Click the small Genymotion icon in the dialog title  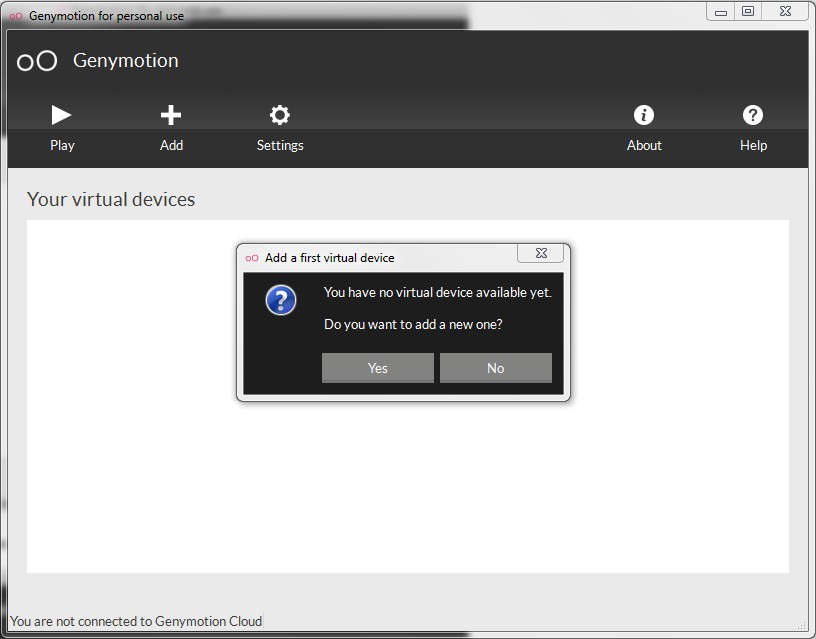(x=252, y=258)
